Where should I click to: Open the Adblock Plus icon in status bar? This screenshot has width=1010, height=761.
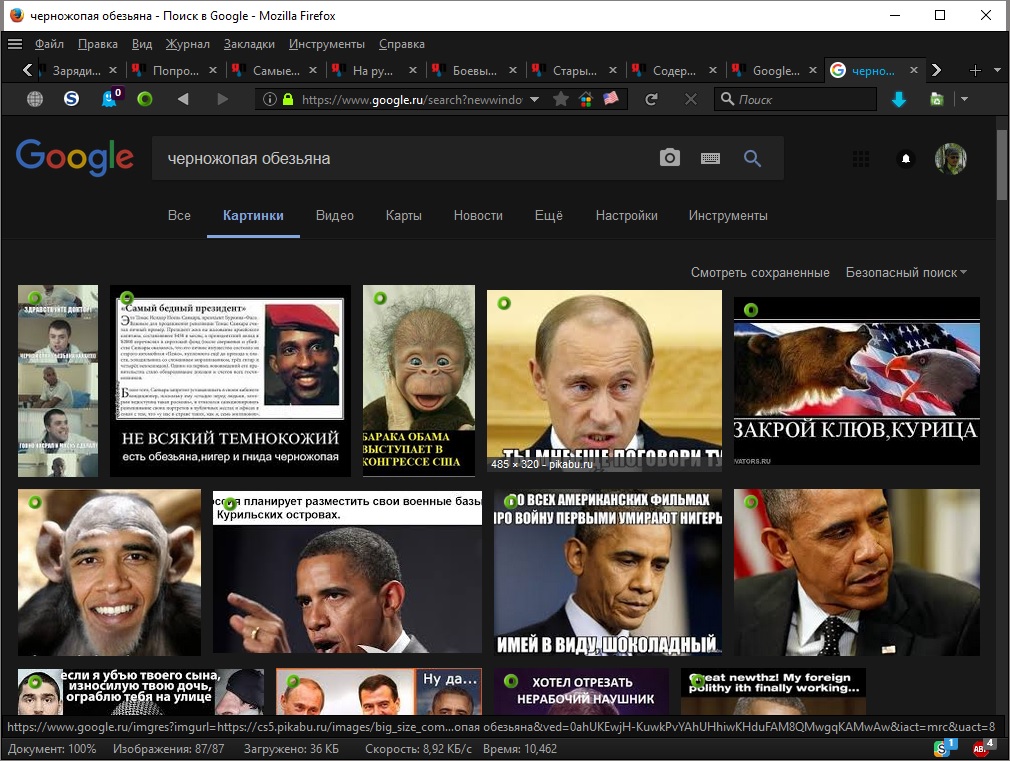[981, 748]
